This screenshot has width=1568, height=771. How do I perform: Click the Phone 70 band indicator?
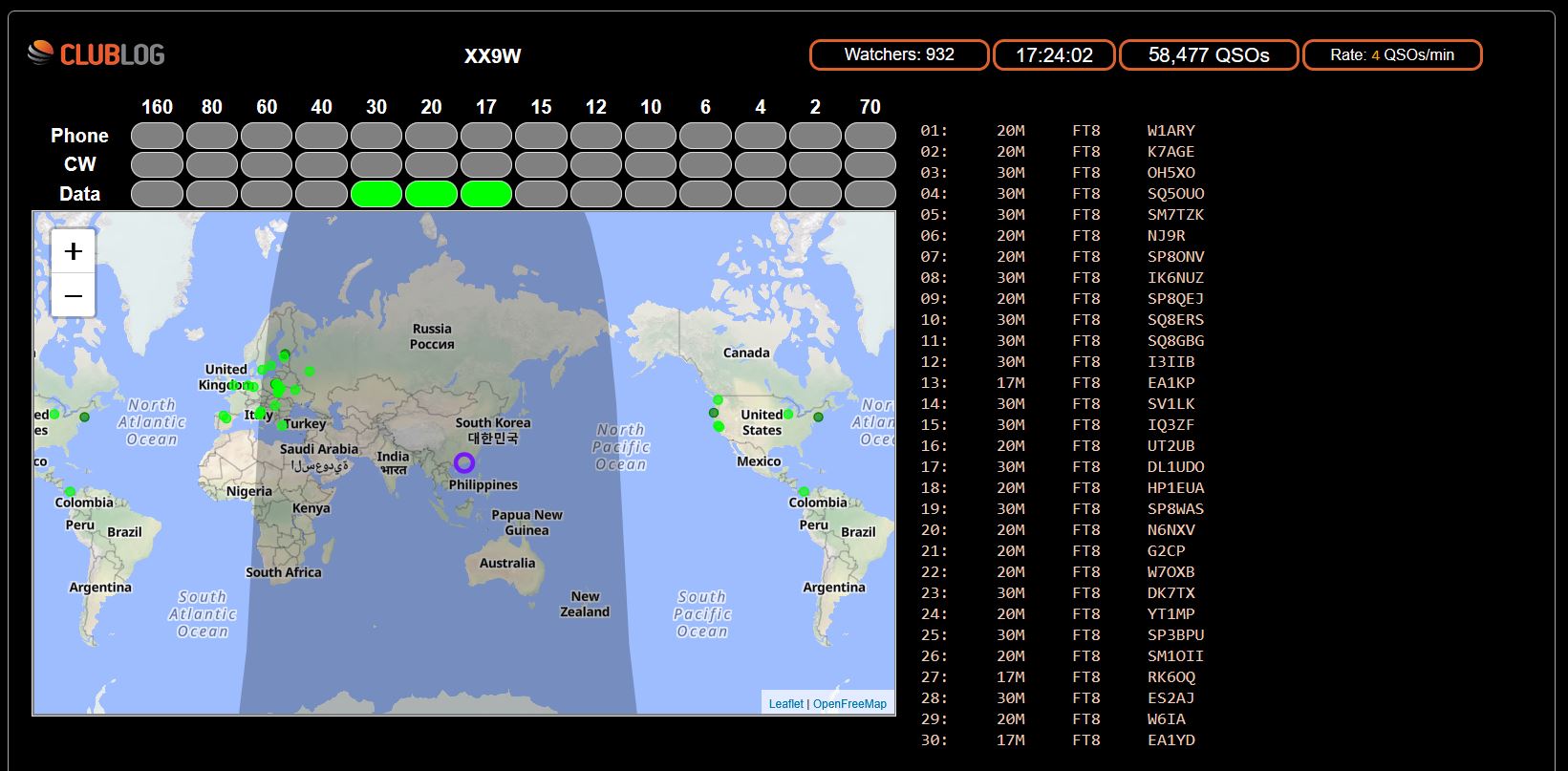[870, 136]
